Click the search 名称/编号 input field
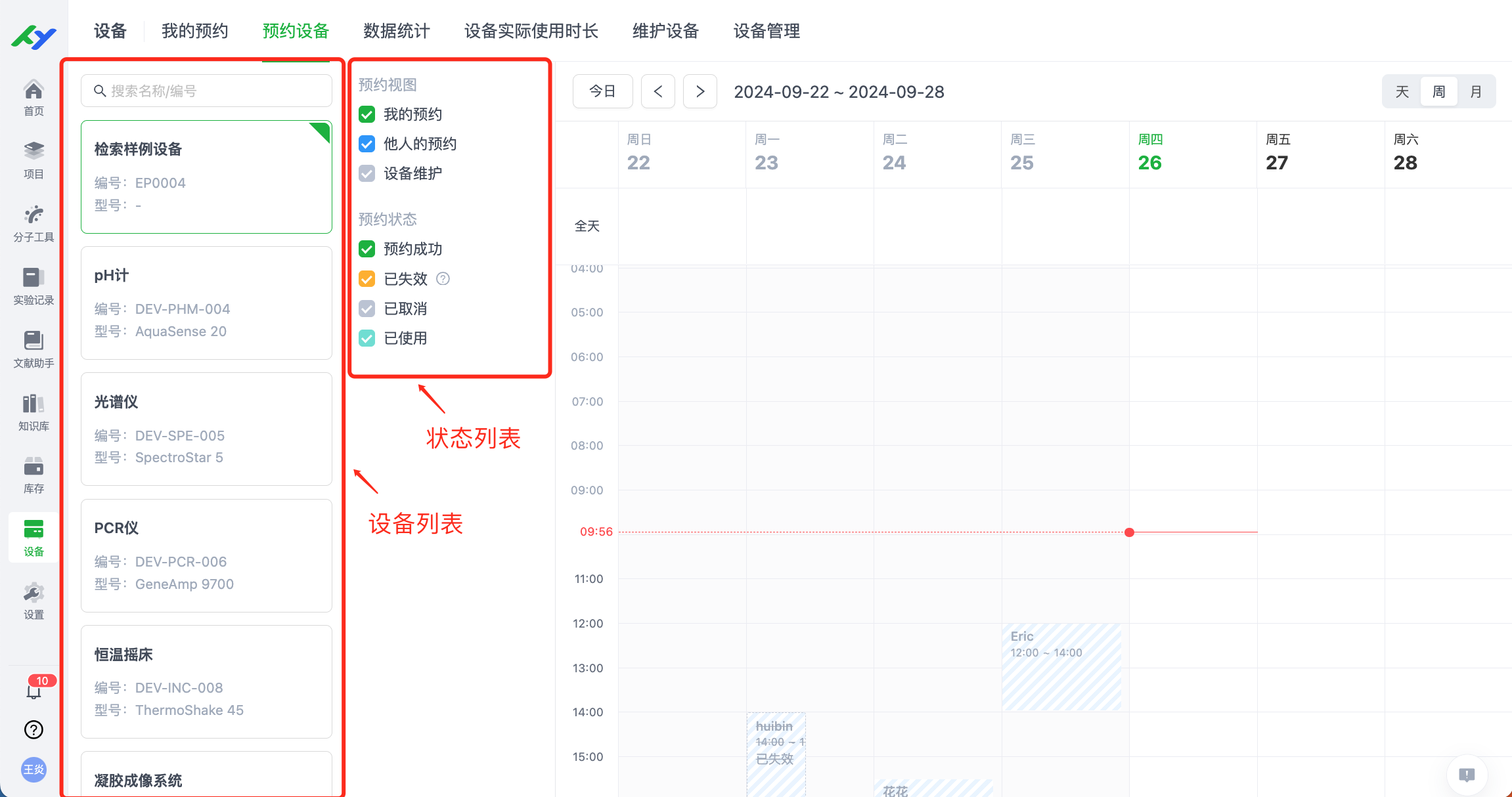The image size is (1512, 797). [206, 91]
